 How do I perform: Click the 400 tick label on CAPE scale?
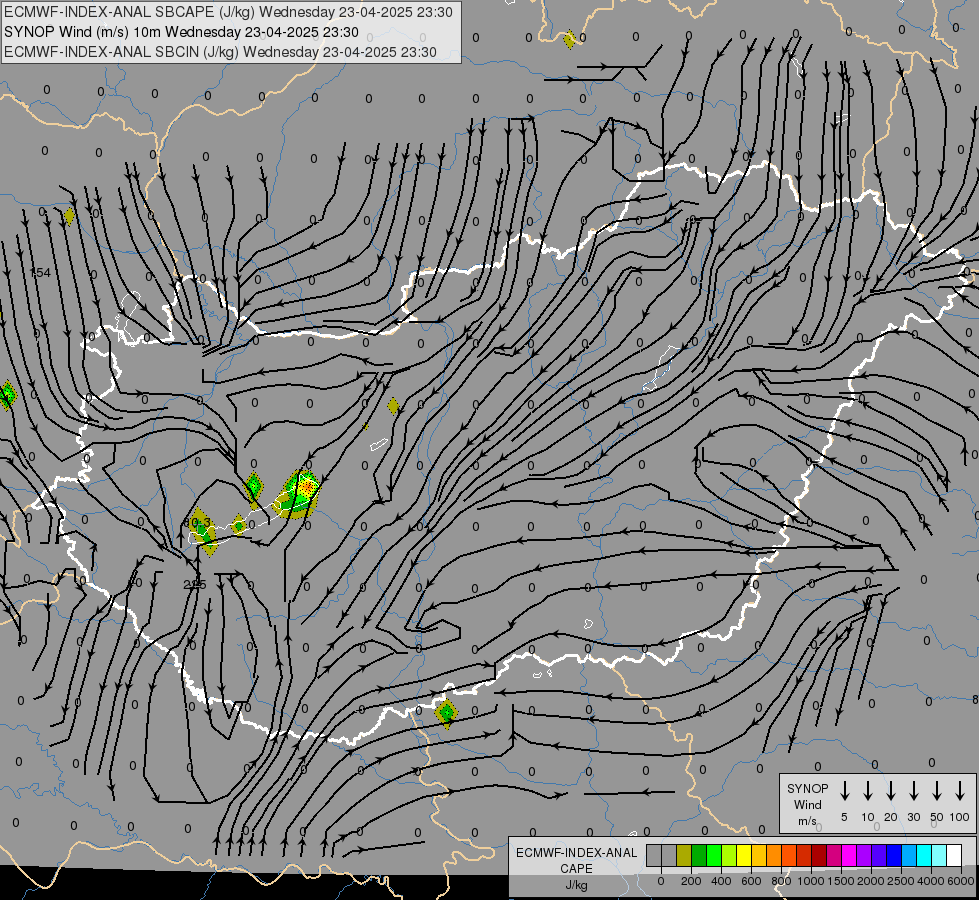(721, 881)
